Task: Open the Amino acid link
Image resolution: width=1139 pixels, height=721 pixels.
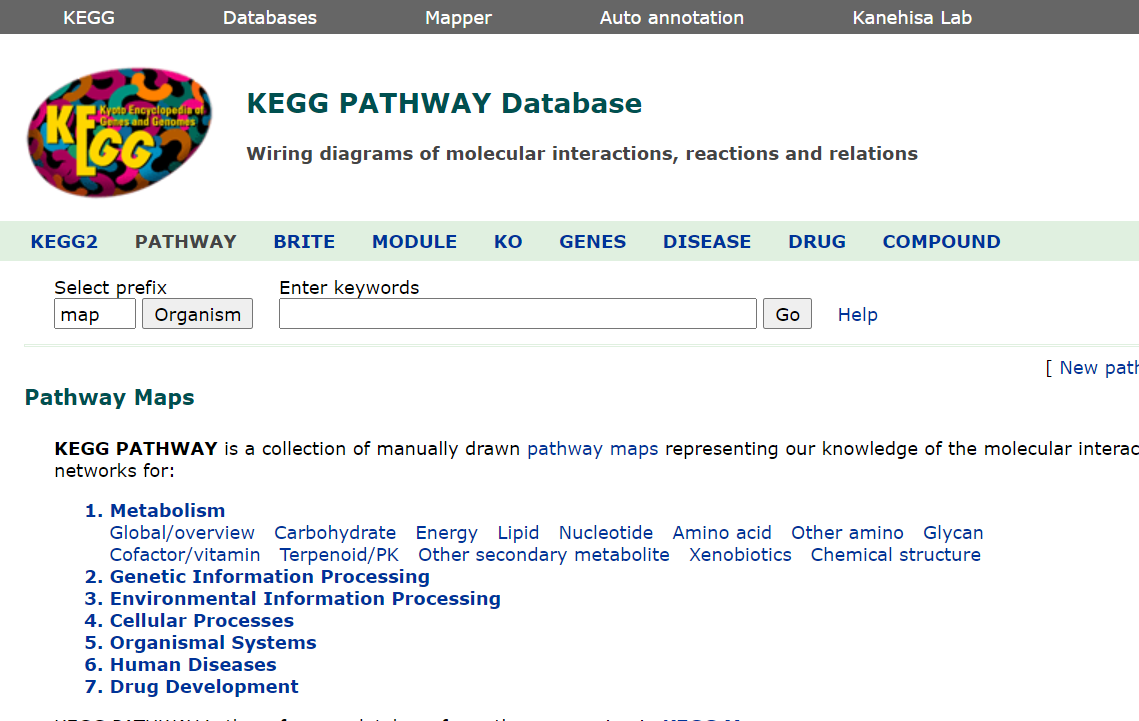Action: click(721, 533)
